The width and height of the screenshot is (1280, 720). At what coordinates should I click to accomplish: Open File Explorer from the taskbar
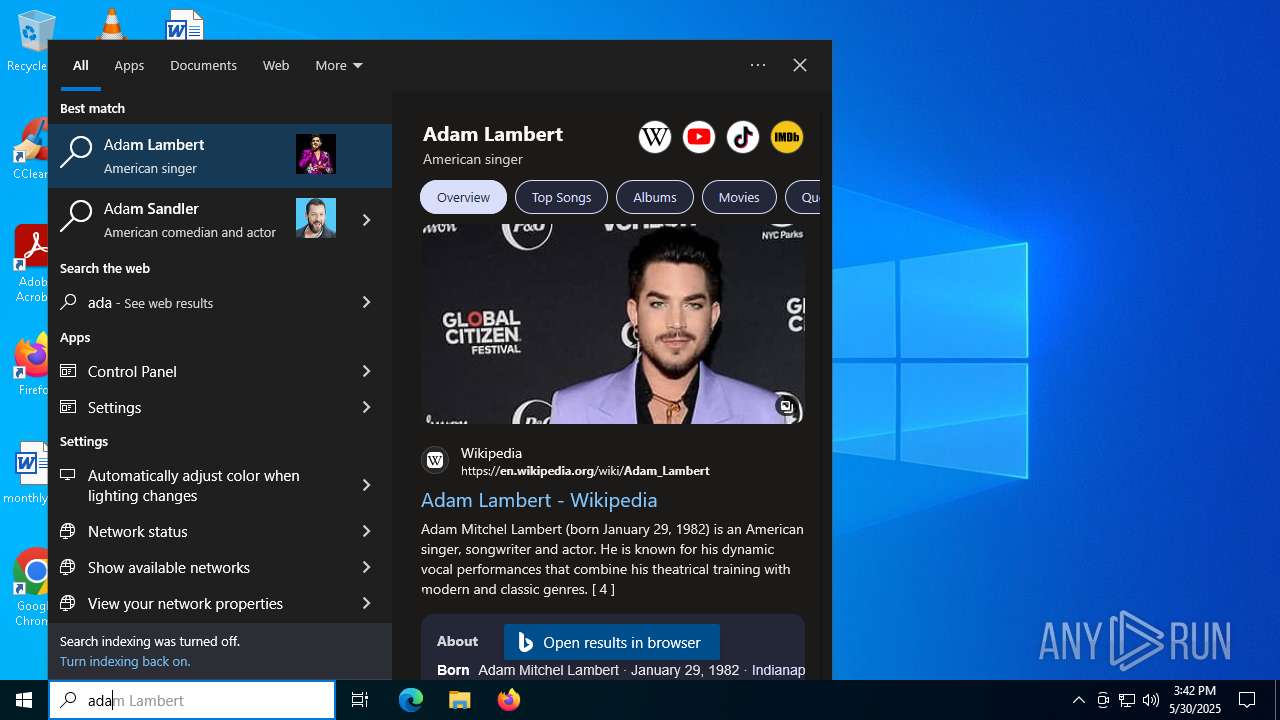click(x=460, y=700)
